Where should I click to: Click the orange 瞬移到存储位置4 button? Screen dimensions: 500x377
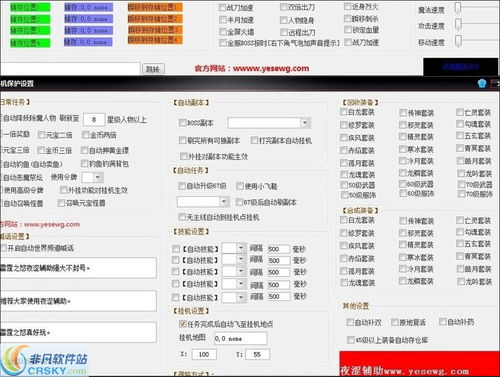click(x=155, y=40)
